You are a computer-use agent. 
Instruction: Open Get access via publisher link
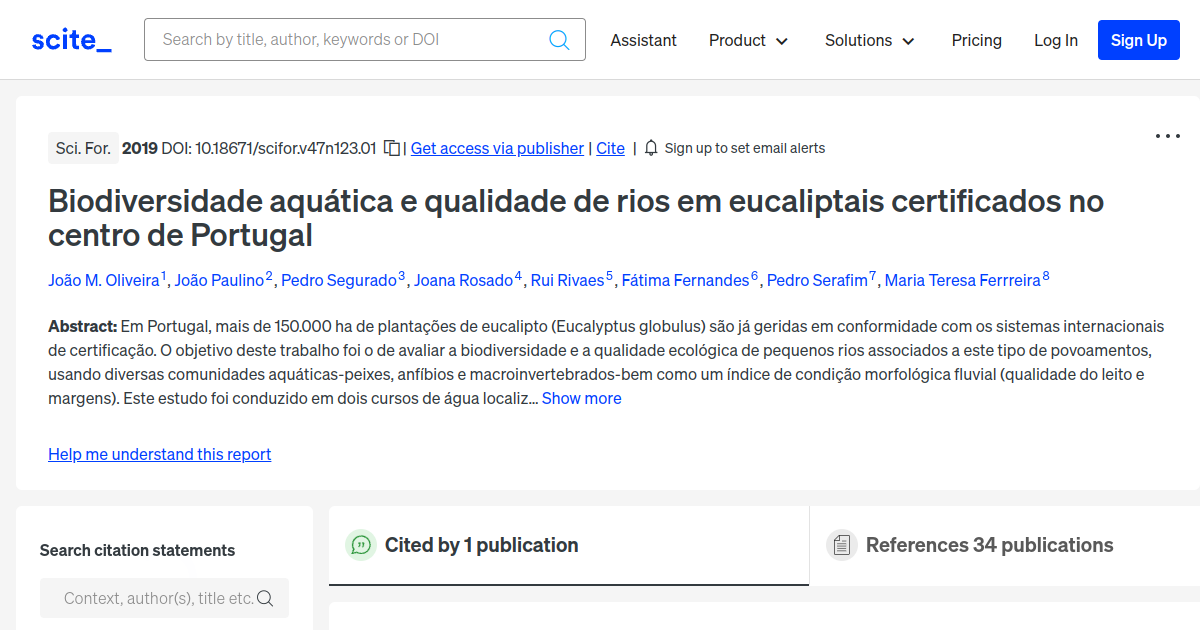click(497, 148)
